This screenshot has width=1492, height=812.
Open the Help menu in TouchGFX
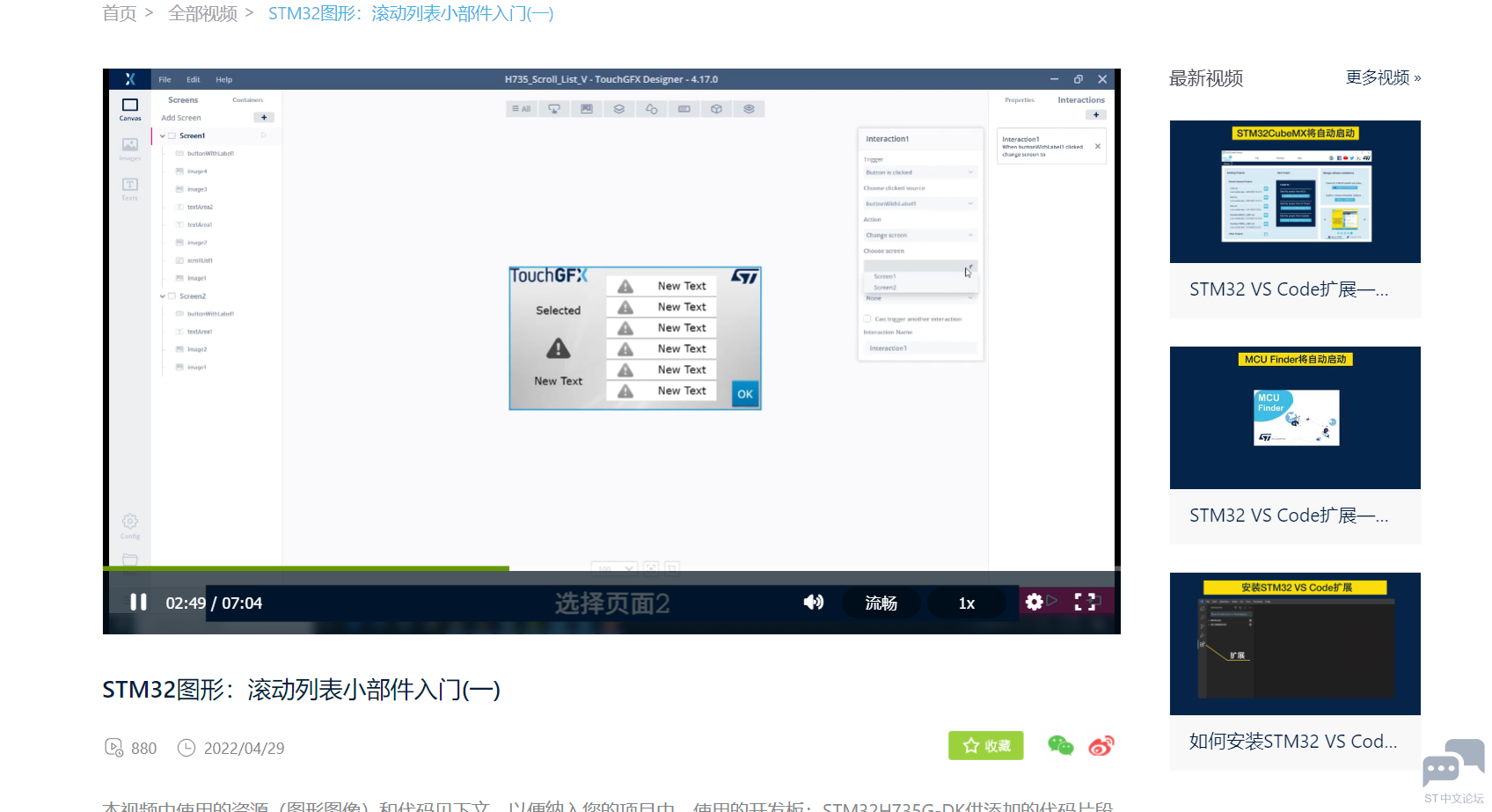[224, 79]
